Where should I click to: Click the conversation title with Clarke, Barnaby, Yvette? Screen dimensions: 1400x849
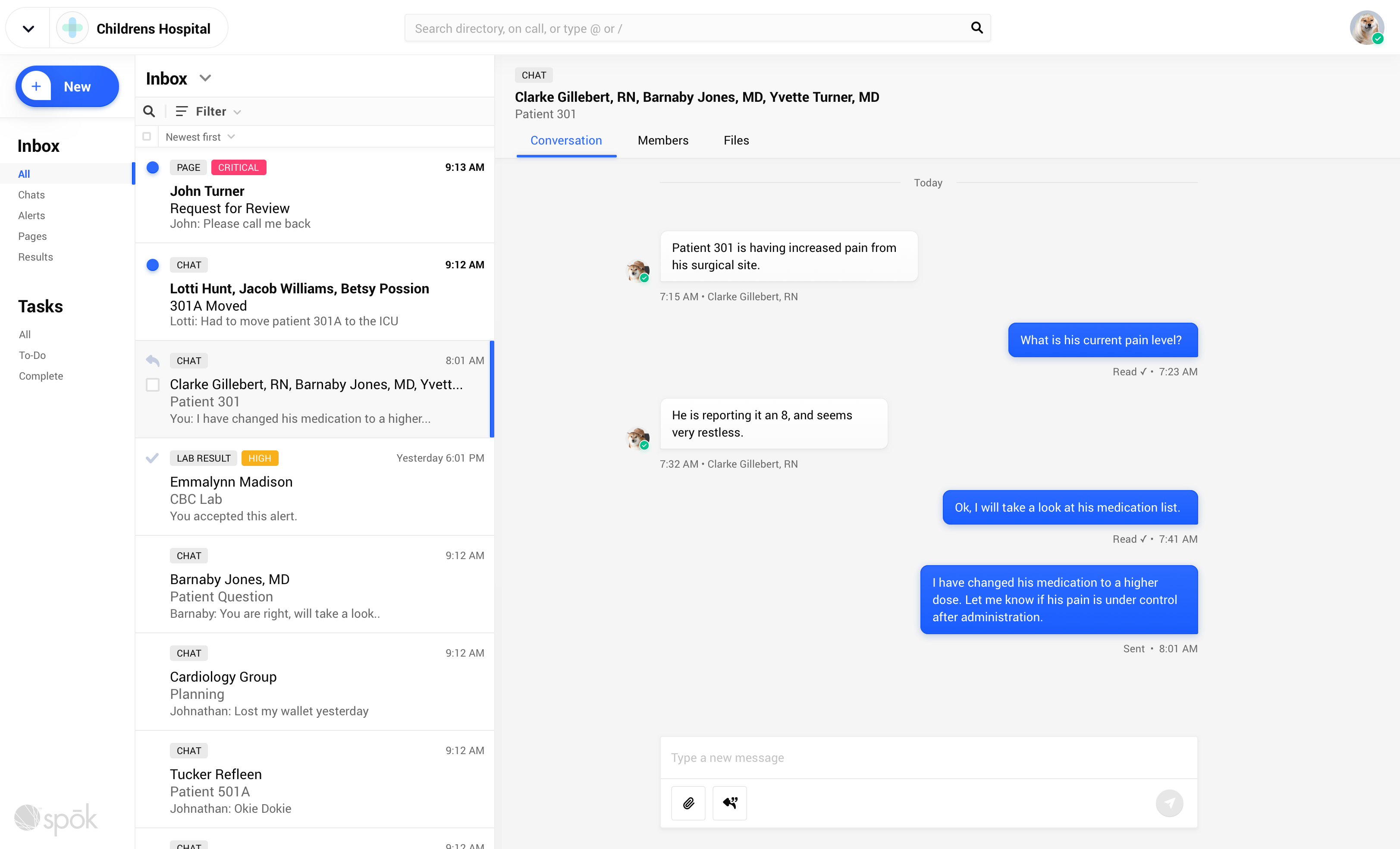(x=697, y=97)
